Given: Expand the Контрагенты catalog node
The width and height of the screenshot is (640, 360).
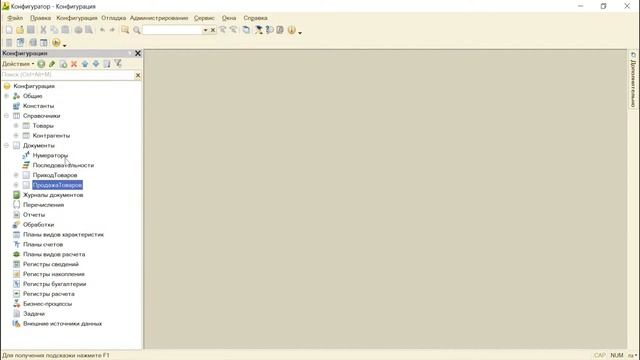Looking at the screenshot, I should [x=16, y=136].
